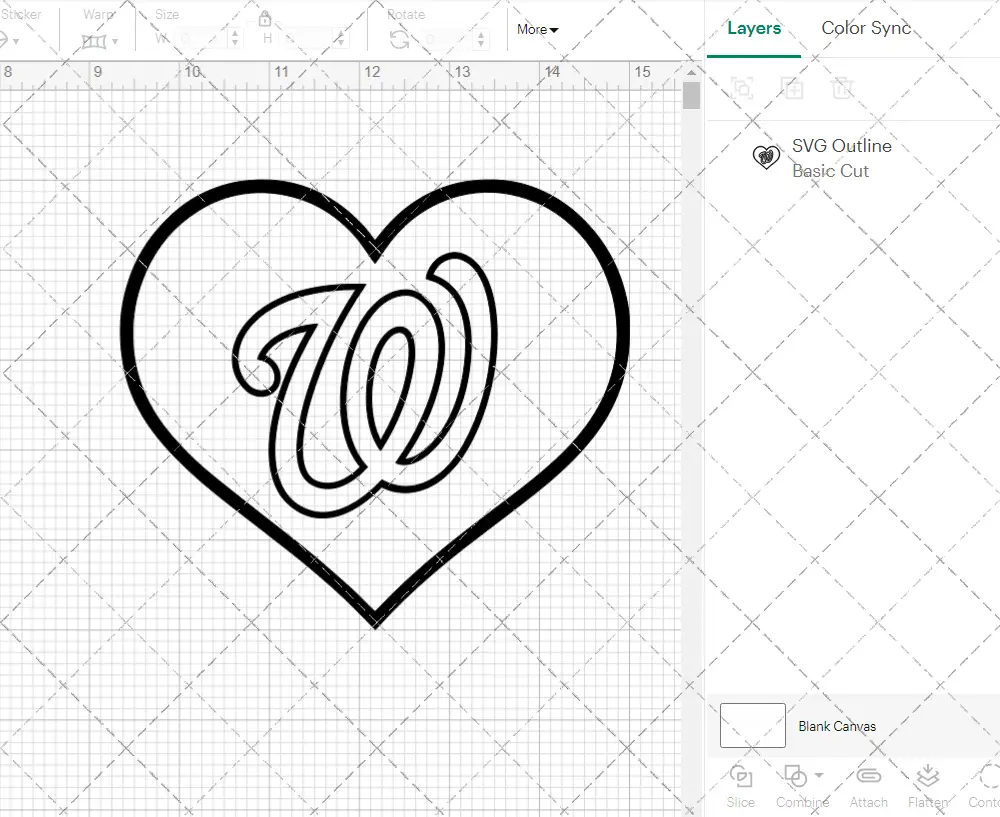Image resolution: width=1000 pixels, height=817 pixels.
Task: Select the SVG Outline layer
Action: [841, 158]
